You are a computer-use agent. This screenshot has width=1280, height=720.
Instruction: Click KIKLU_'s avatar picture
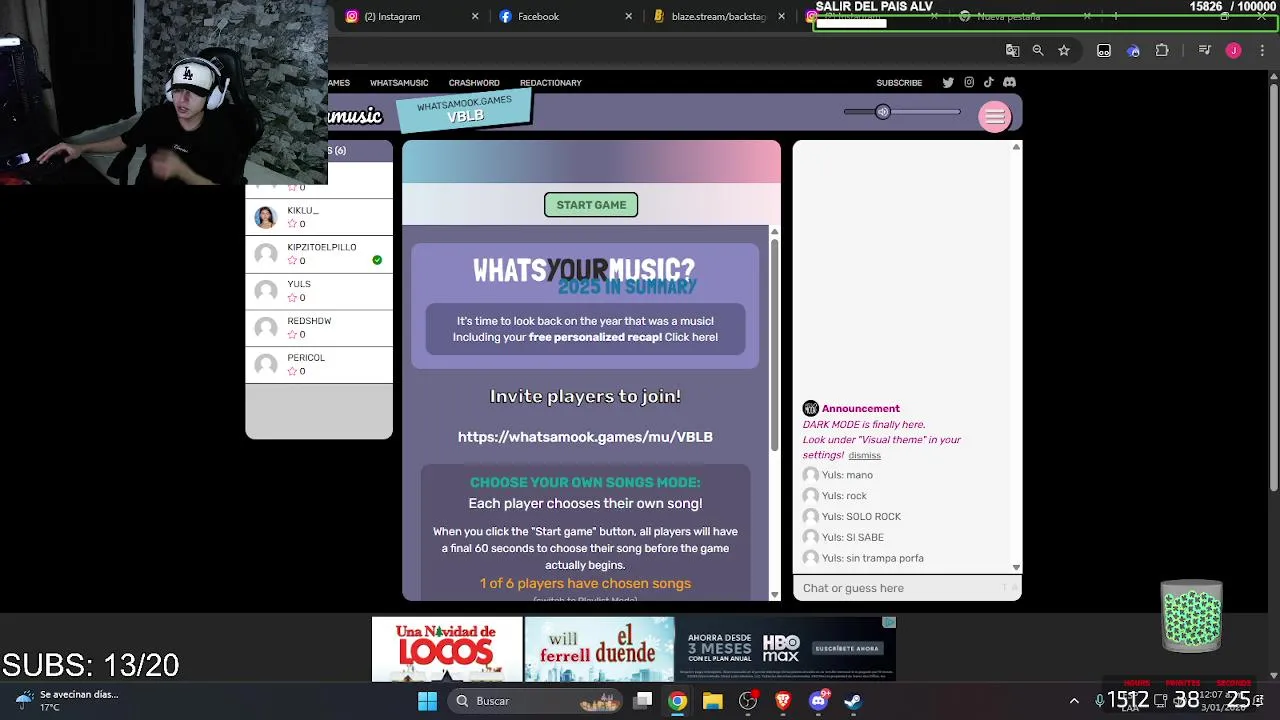point(265,217)
